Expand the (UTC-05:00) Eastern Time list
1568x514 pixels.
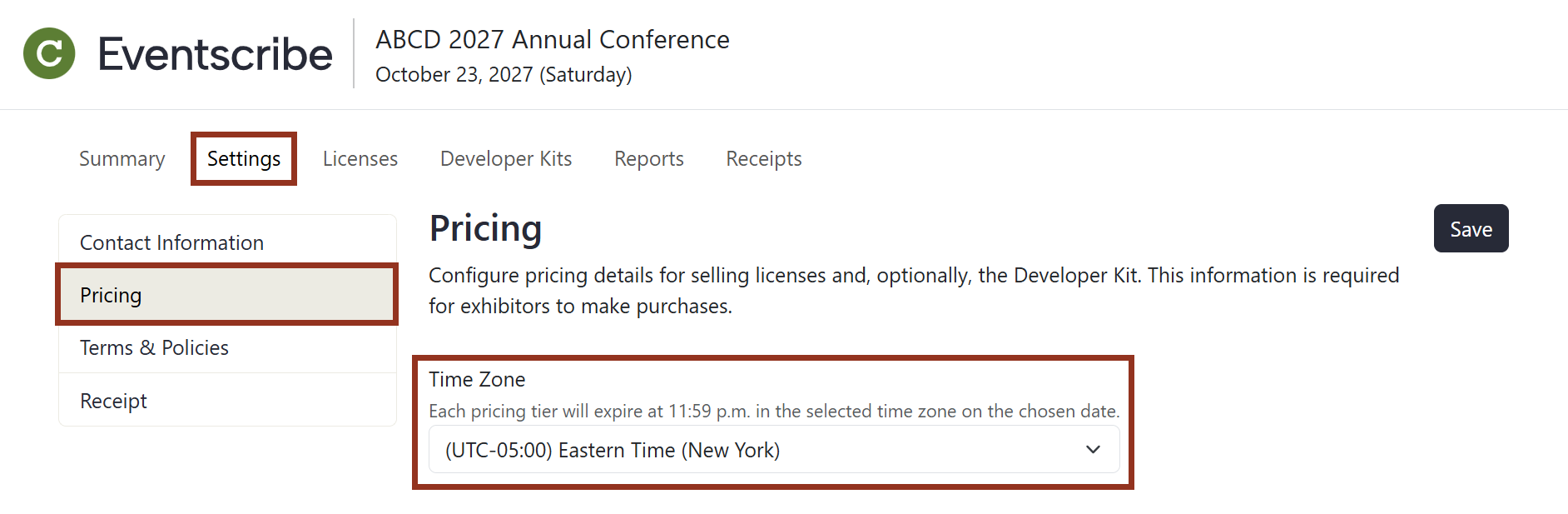point(773,450)
